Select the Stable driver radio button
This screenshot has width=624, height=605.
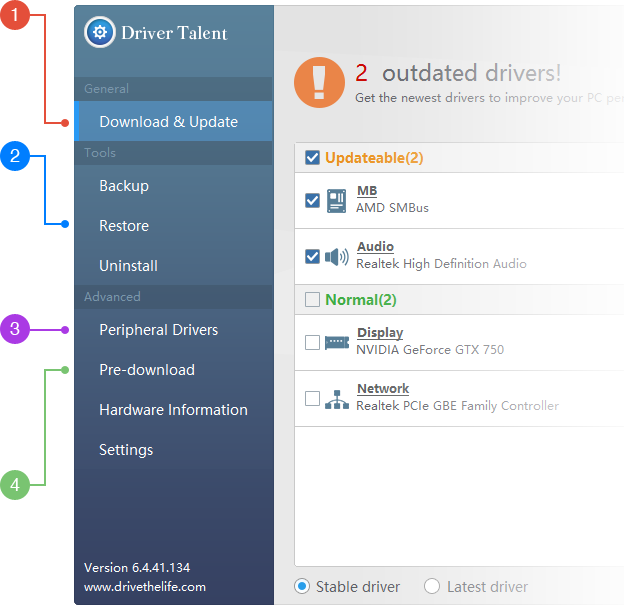click(x=302, y=586)
